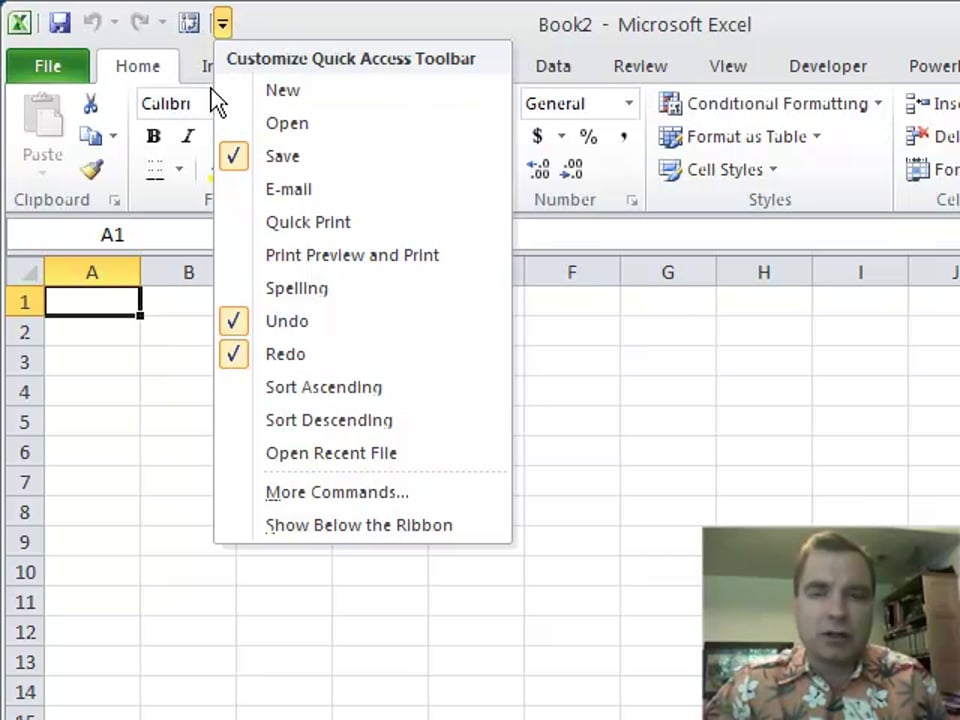Select row 10 header
The width and height of the screenshot is (960, 720).
click(25, 572)
